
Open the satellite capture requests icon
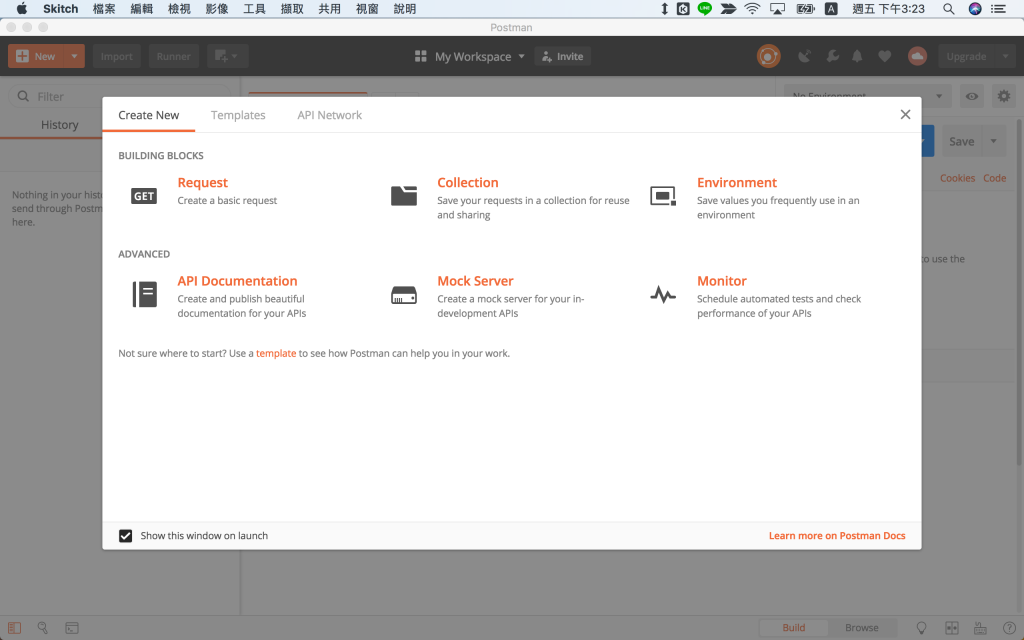click(805, 56)
